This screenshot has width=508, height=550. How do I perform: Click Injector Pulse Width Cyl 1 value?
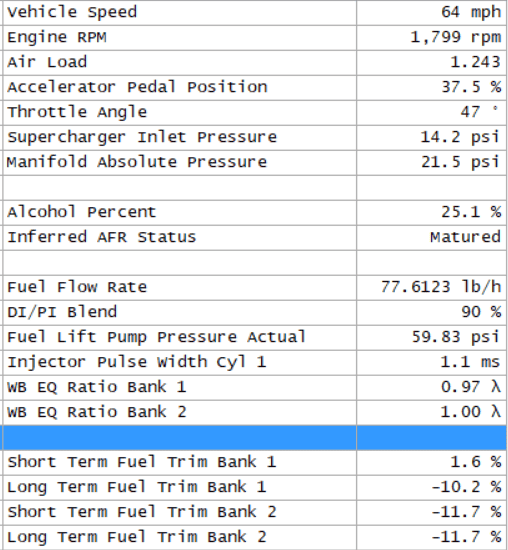[470, 362]
